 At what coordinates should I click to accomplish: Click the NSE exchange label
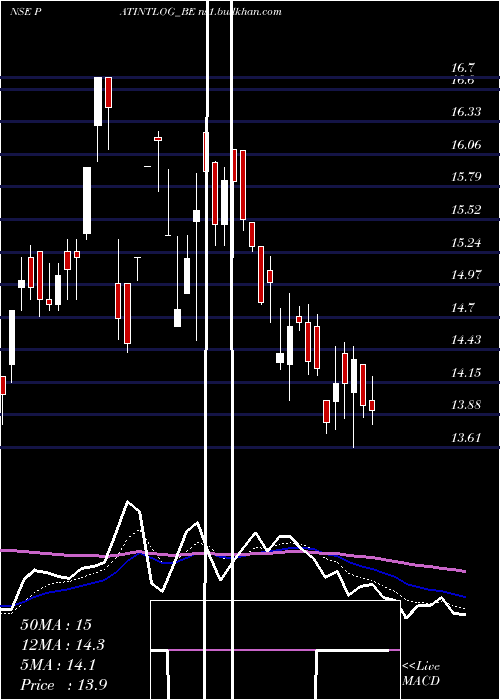21,12
